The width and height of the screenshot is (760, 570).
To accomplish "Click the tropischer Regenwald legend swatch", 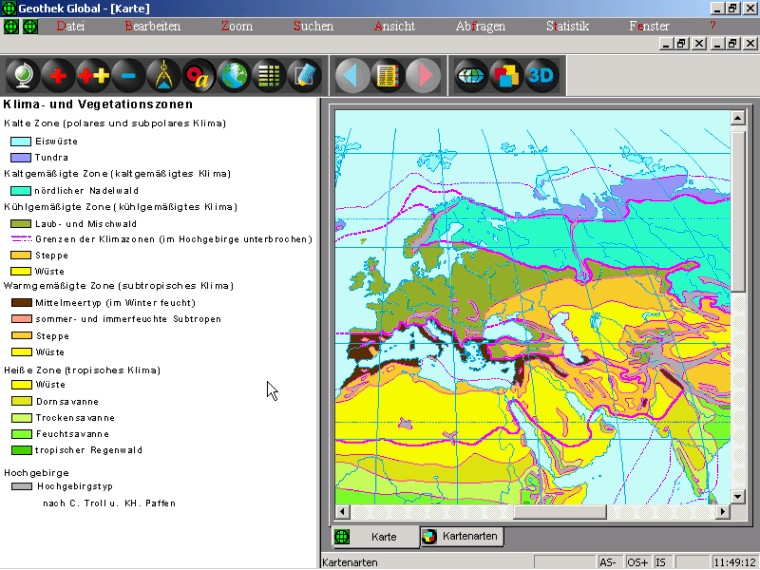I will pyautogui.click(x=20, y=450).
